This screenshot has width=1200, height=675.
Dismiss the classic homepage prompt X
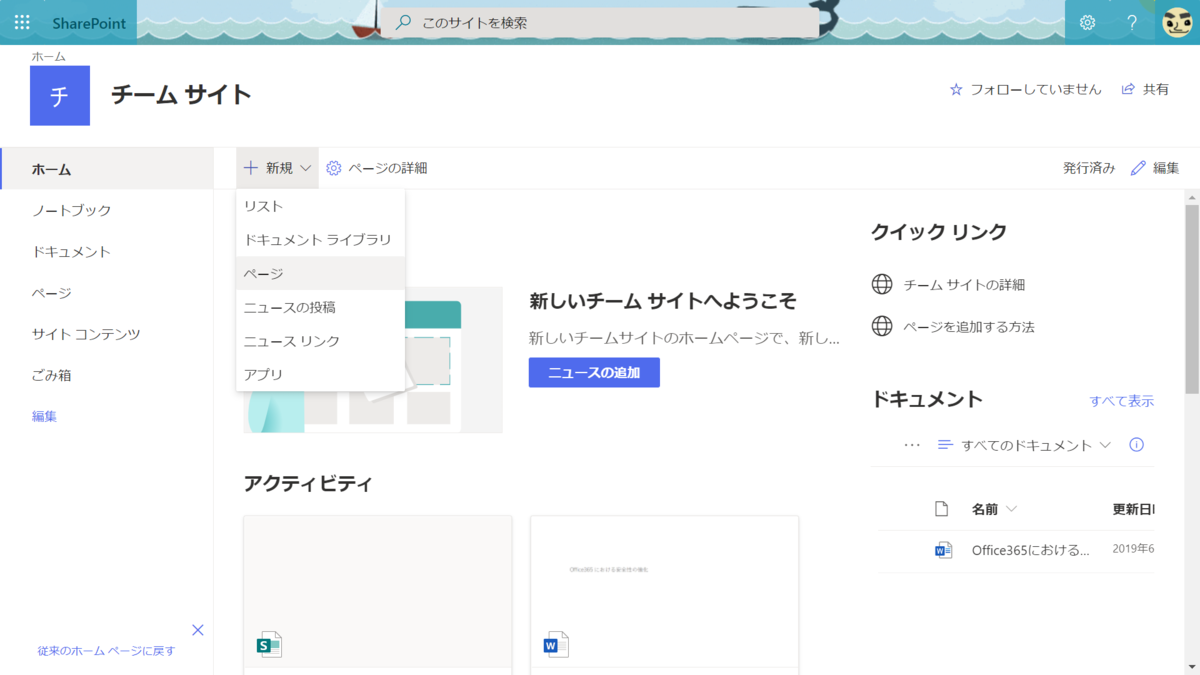coord(198,630)
